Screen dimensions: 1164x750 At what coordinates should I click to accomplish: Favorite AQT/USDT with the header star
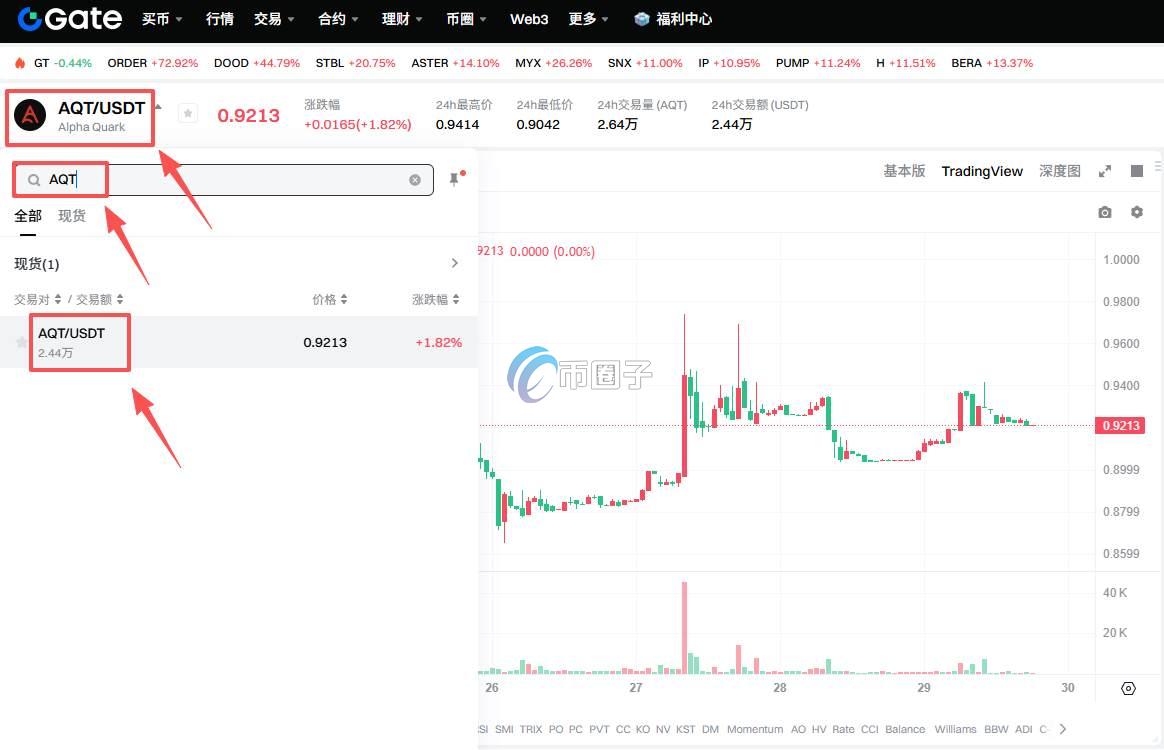tap(187, 114)
